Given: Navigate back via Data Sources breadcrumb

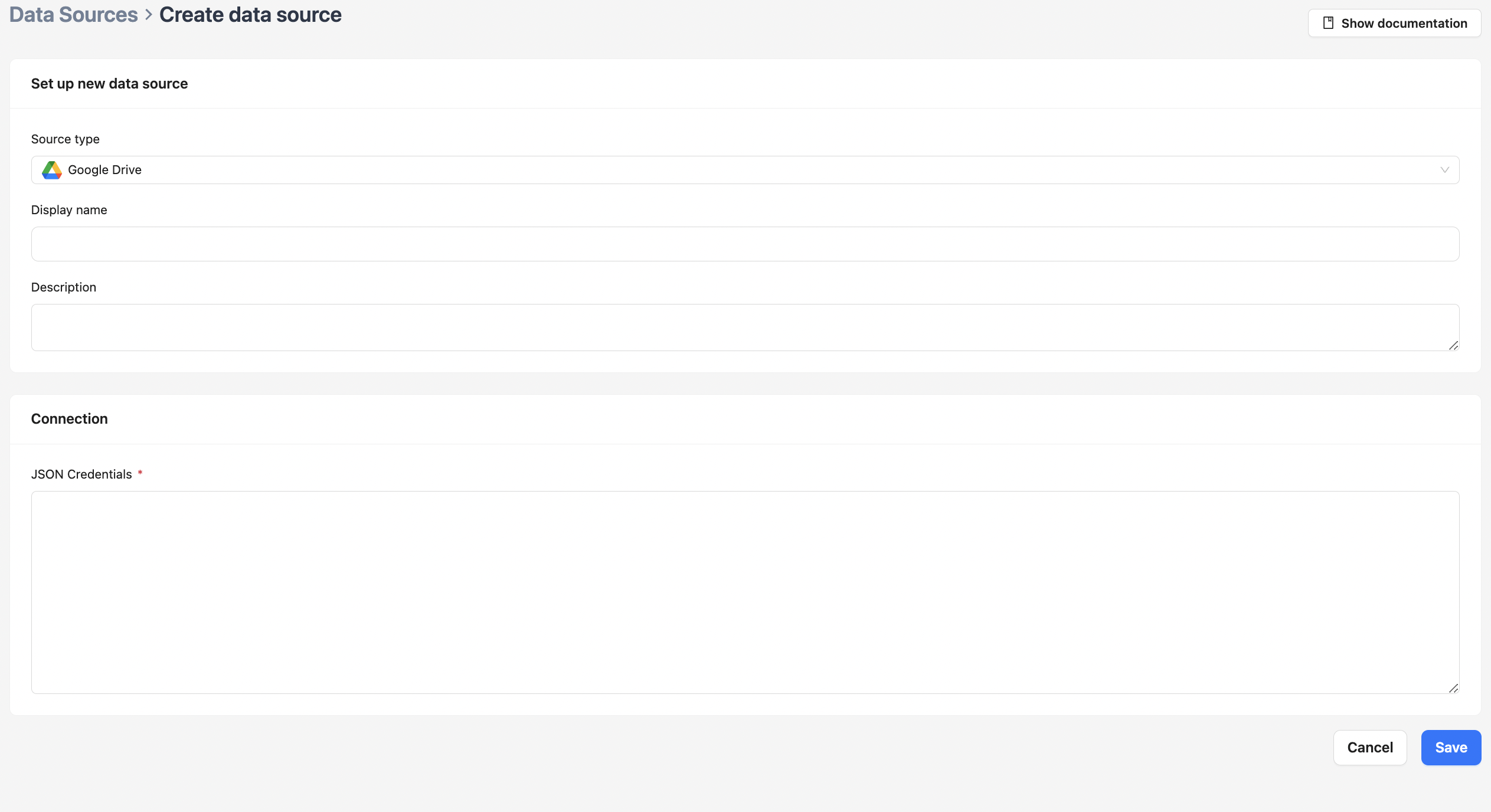Looking at the screenshot, I should click(73, 14).
